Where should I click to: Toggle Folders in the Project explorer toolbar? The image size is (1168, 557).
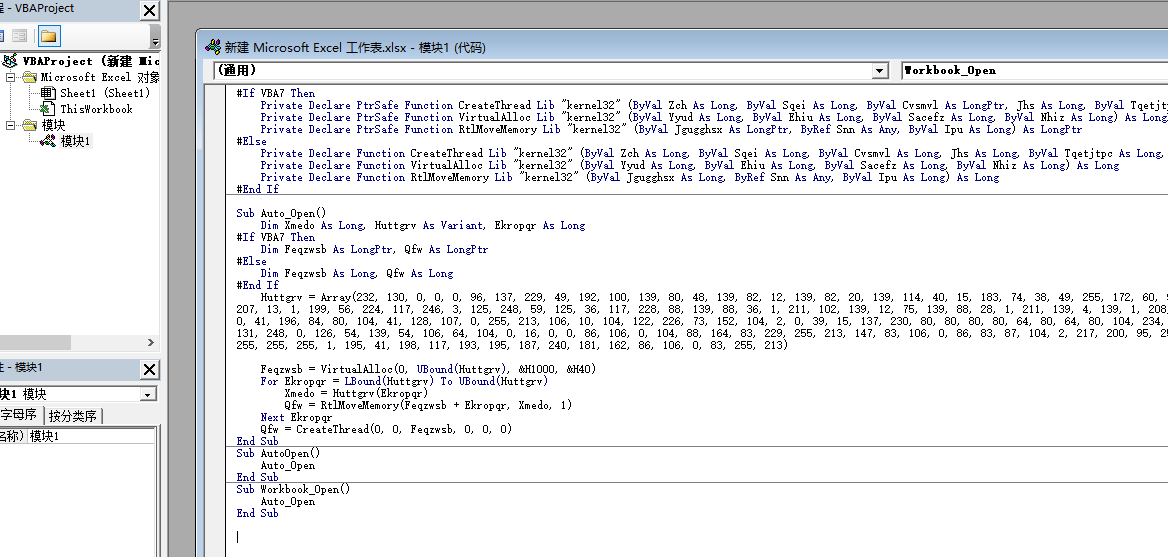pos(49,36)
